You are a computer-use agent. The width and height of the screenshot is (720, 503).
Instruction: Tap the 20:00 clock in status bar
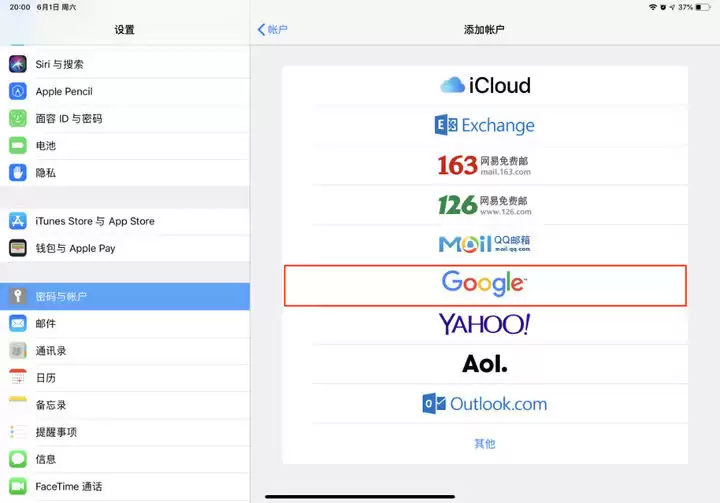pos(20,7)
